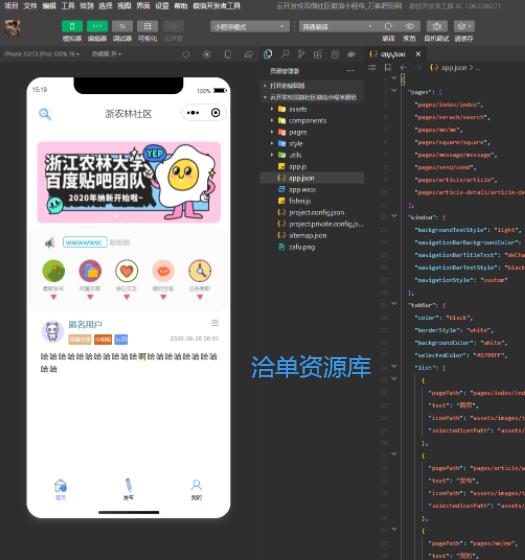Open the hot reload dropdown

tap(106, 54)
